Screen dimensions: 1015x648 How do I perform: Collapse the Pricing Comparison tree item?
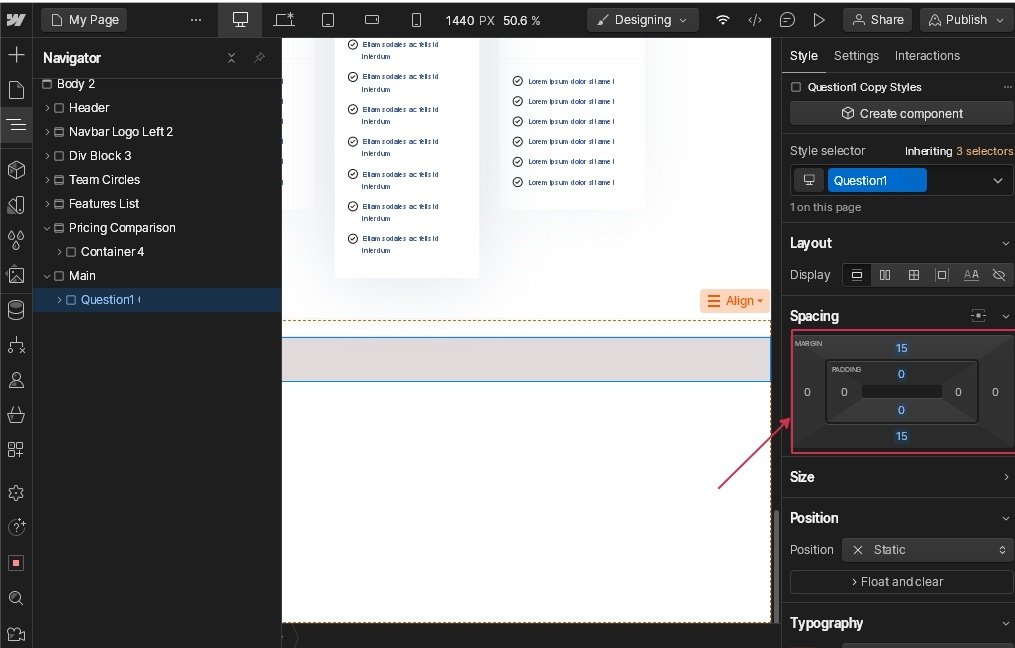[47, 228]
